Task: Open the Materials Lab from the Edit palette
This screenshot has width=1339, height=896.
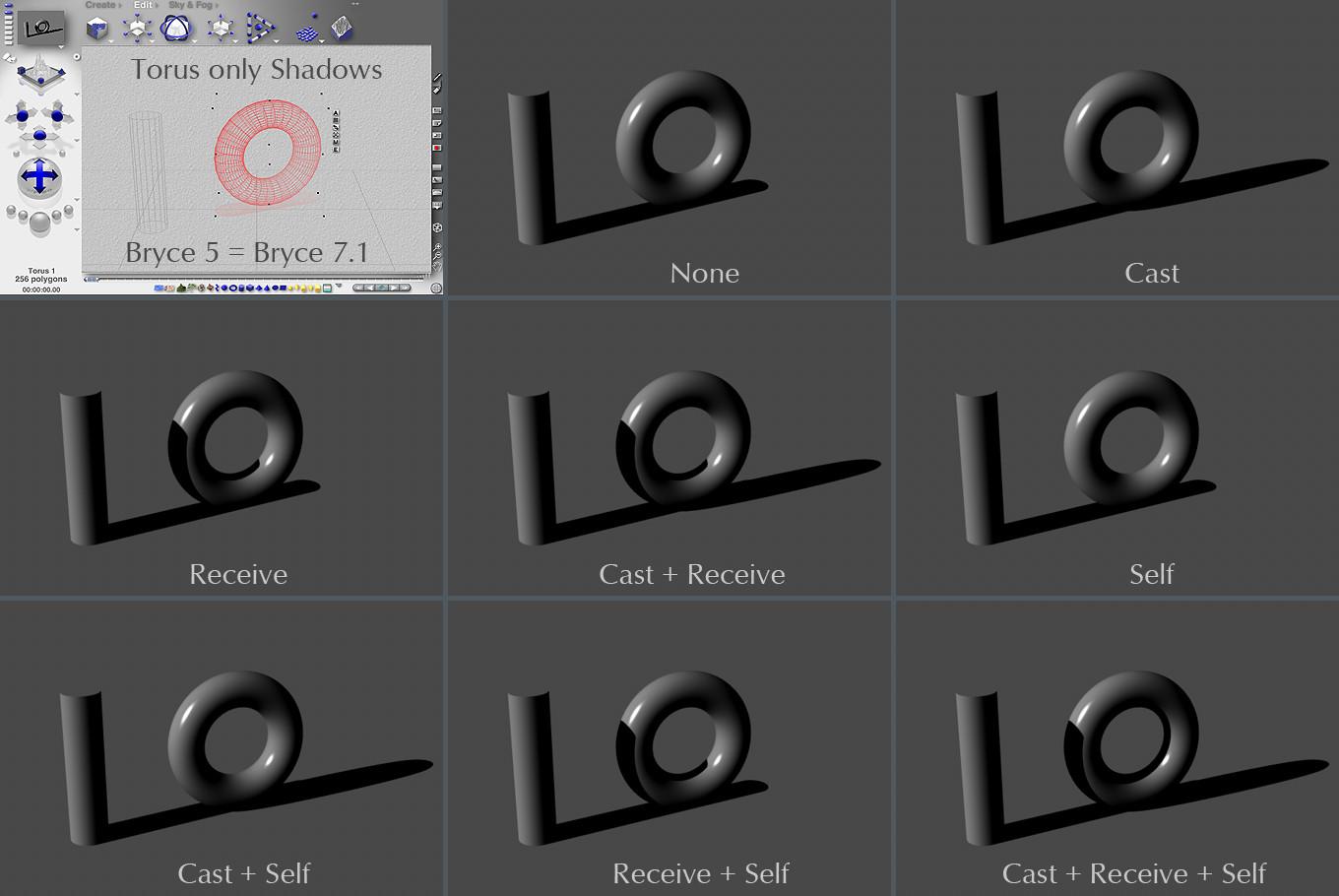Action: [96, 27]
